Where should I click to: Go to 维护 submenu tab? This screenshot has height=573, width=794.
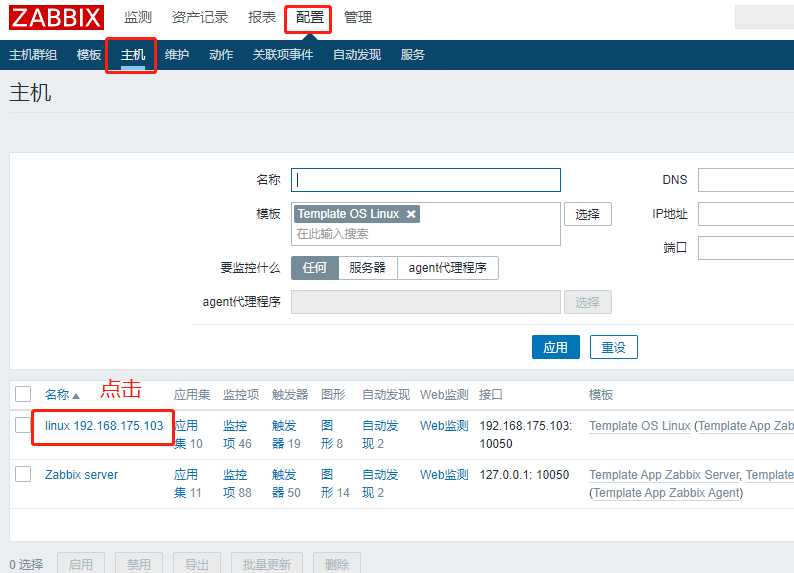pyautogui.click(x=177, y=55)
